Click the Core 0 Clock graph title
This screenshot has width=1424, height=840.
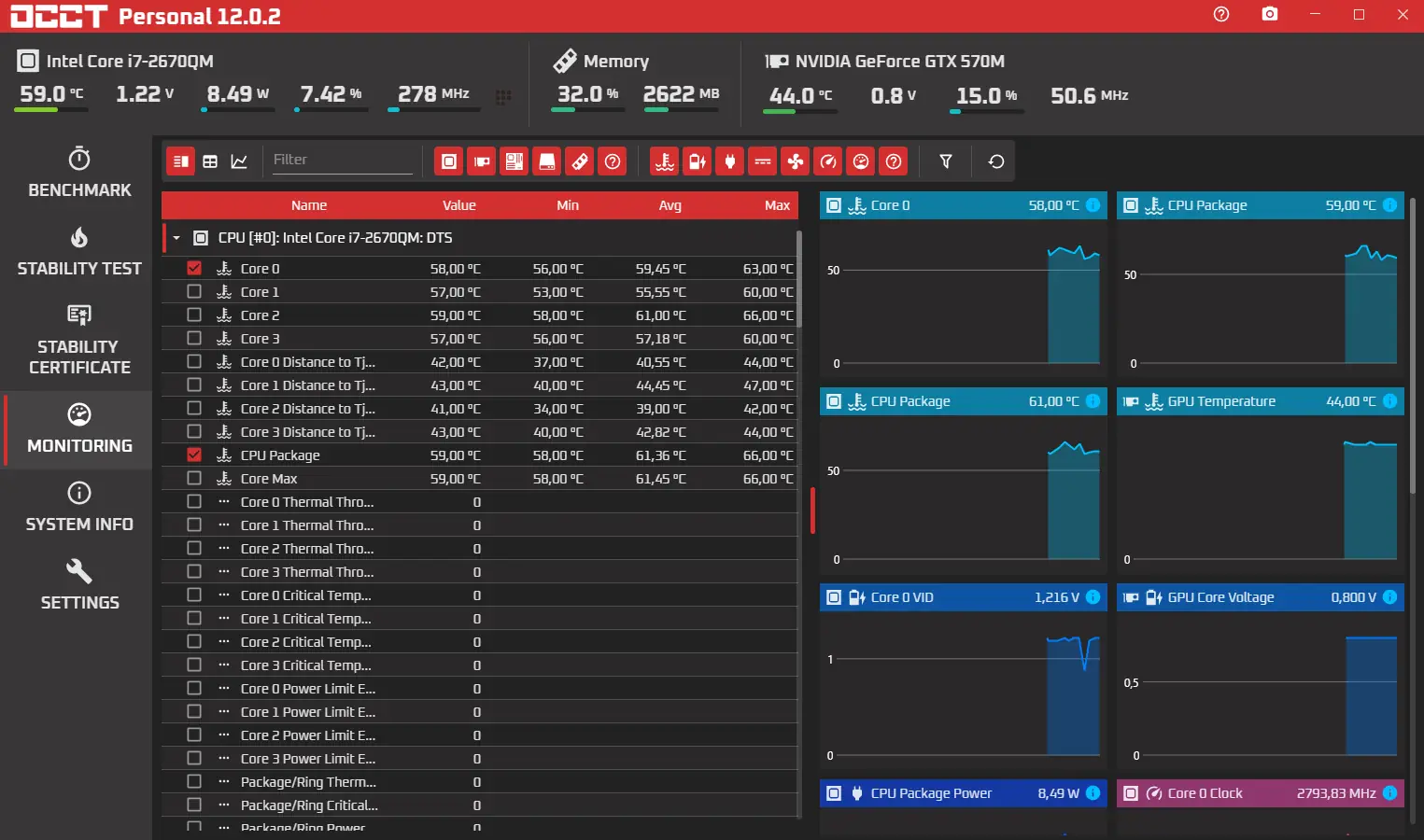pyautogui.click(x=1205, y=793)
